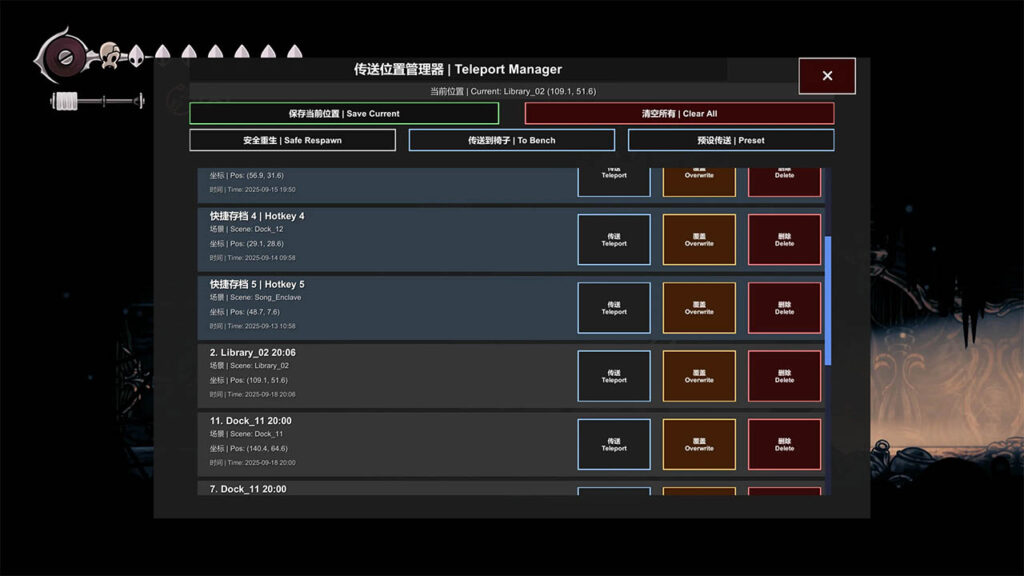Delete the Hotkey 4 entry
The image size is (1024, 576).
tap(784, 240)
